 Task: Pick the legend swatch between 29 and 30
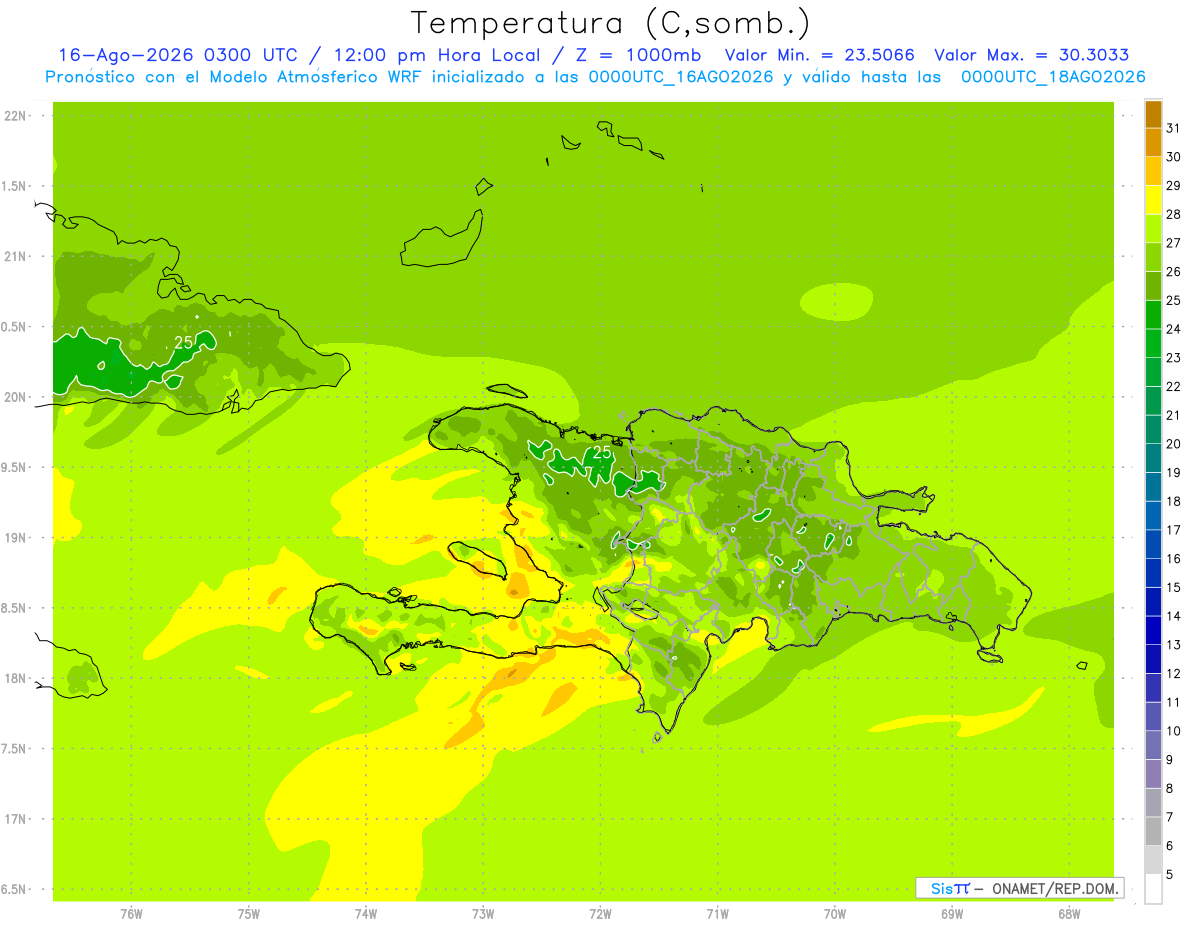pos(1153,171)
